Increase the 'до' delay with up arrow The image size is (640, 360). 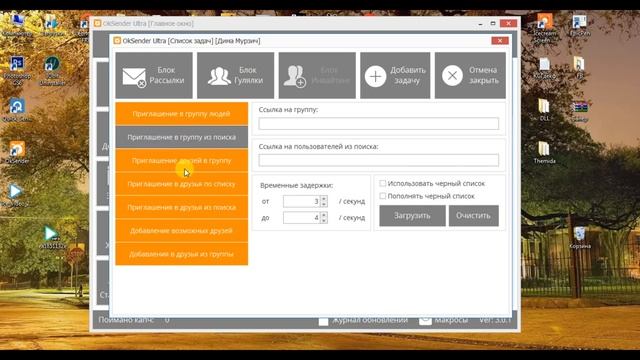pyautogui.click(x=324, y=215)
